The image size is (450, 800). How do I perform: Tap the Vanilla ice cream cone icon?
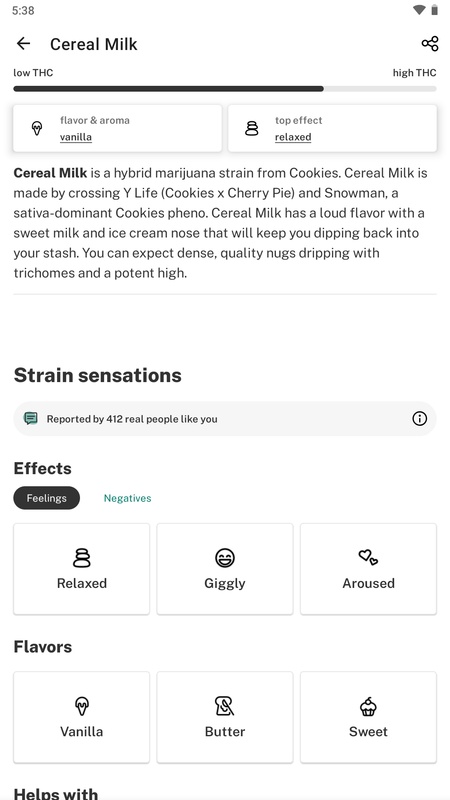pos(82,707)
